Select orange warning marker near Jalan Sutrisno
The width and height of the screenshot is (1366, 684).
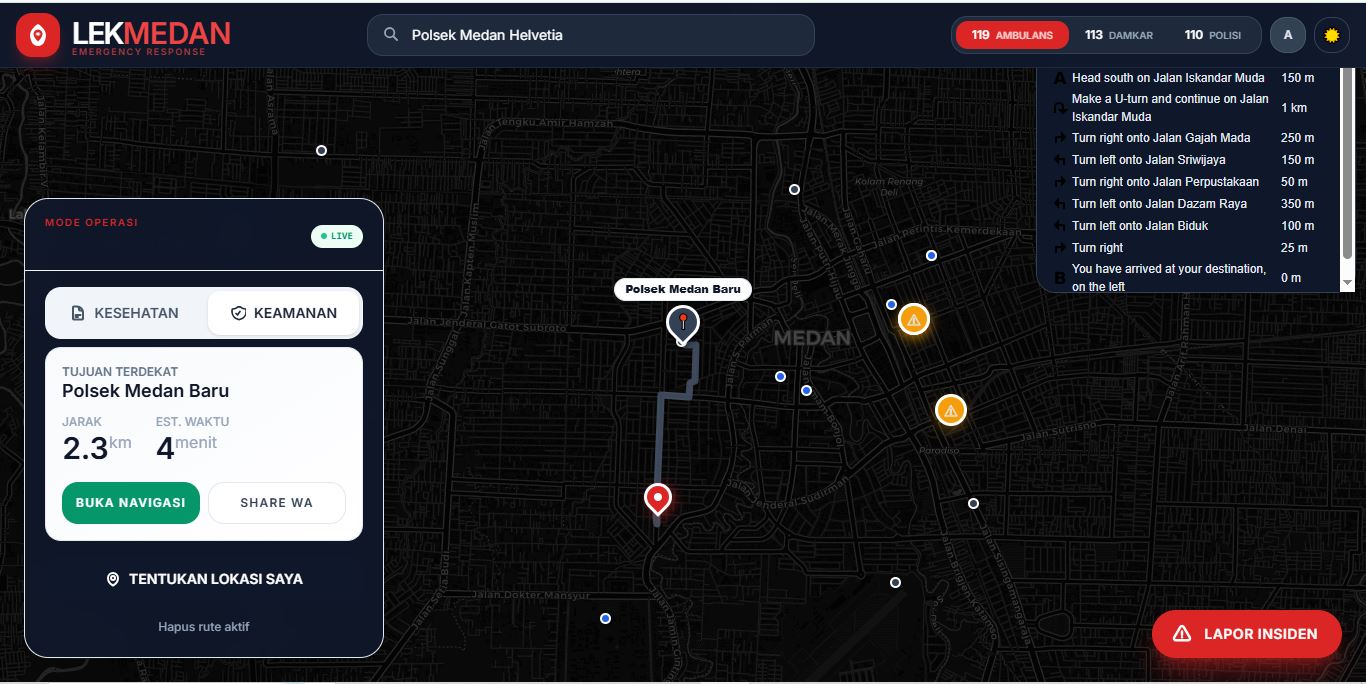tap(950, 410)
